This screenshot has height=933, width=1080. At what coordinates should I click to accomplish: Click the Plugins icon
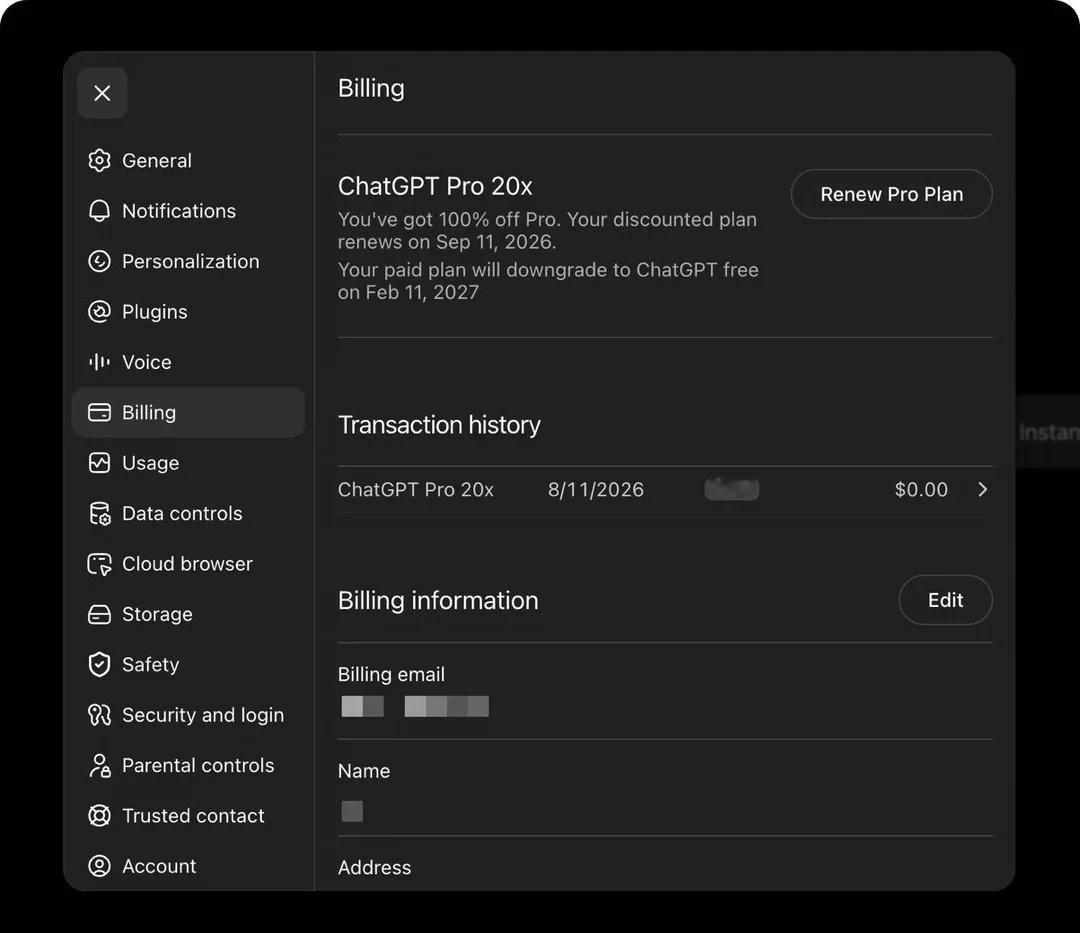[x=99, y=311]
